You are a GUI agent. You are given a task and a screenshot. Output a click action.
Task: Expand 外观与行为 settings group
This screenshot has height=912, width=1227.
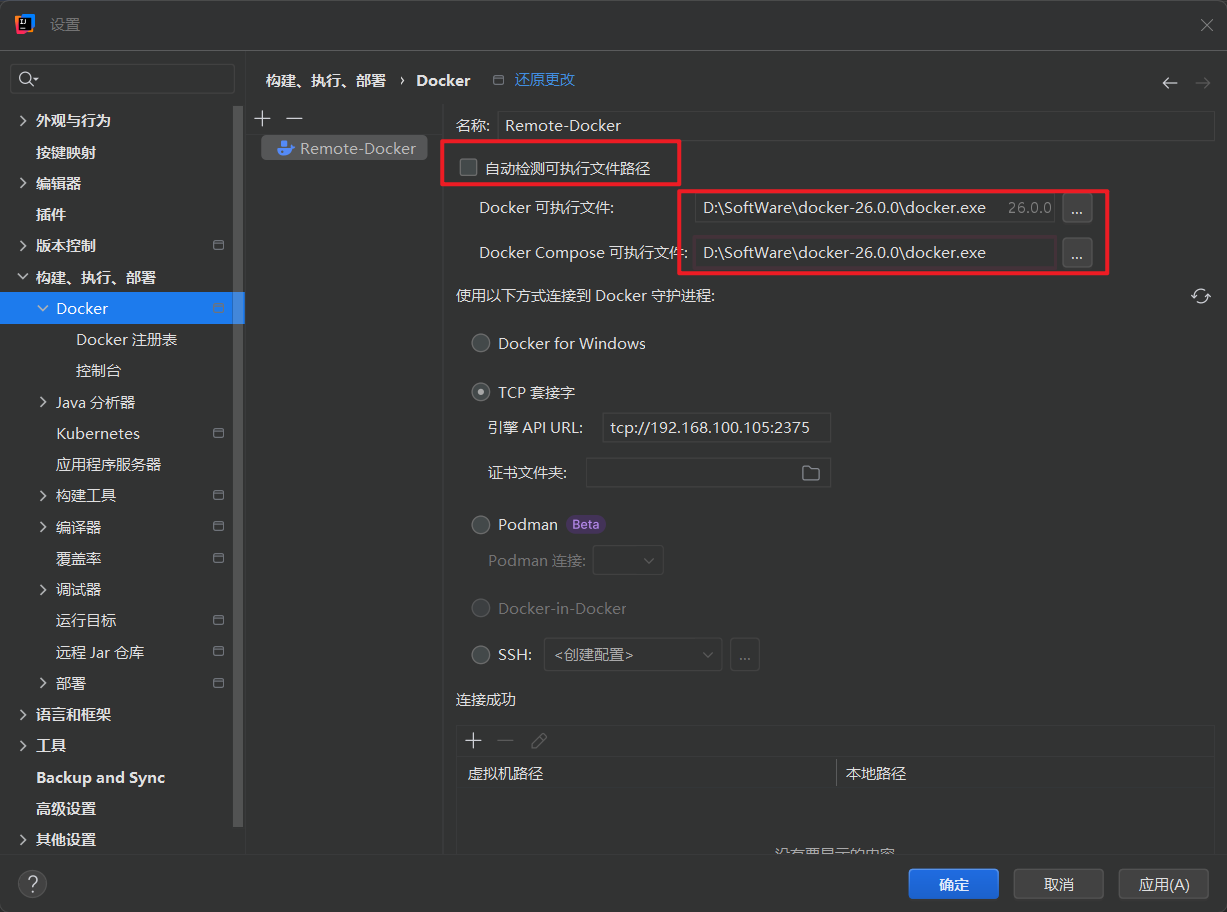(23, 120)
